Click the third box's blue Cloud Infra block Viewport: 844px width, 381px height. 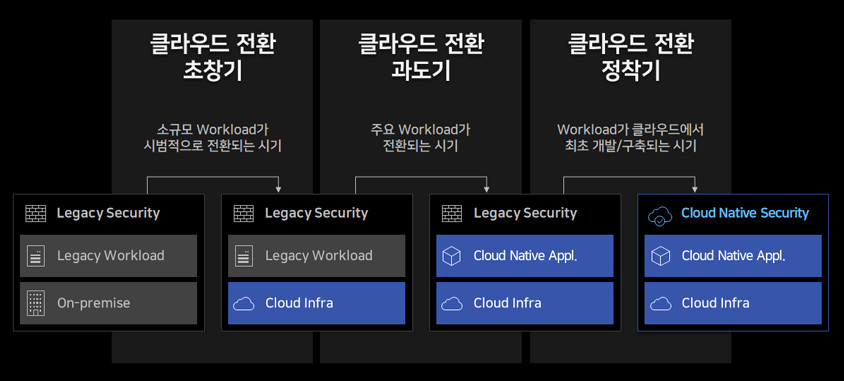click(x=525, y=303)
